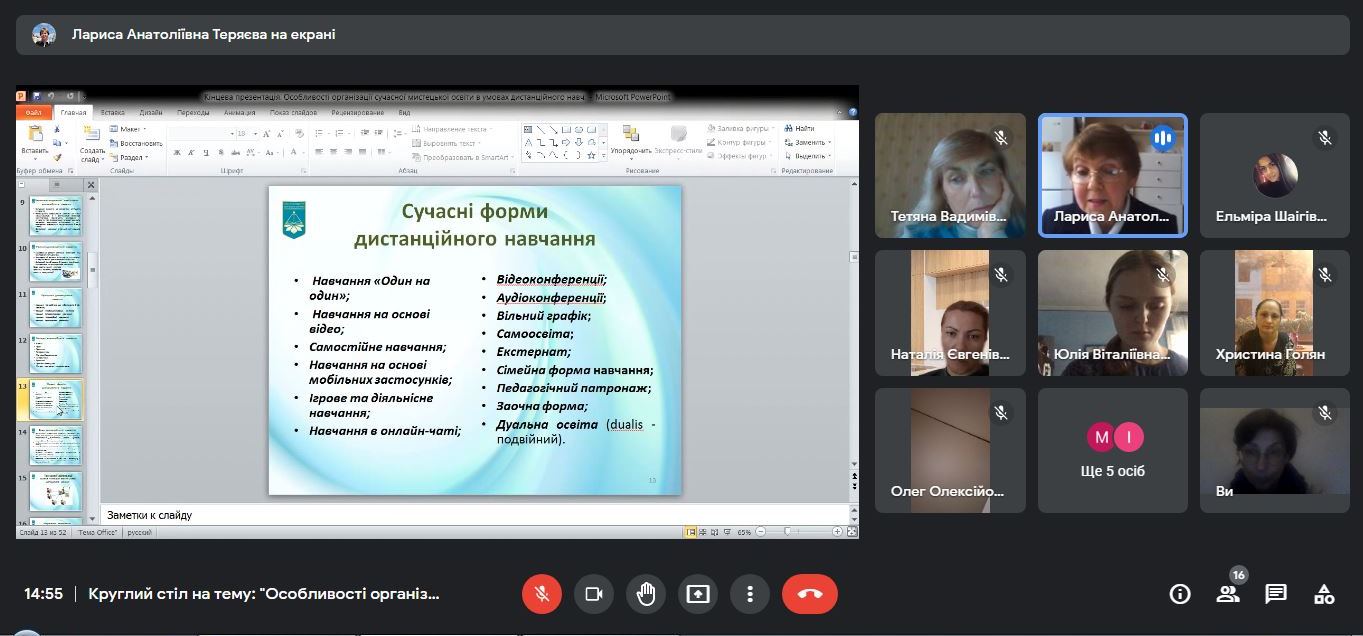
Task: Select the slide 14 thumbnail
Action: [55, 446]
